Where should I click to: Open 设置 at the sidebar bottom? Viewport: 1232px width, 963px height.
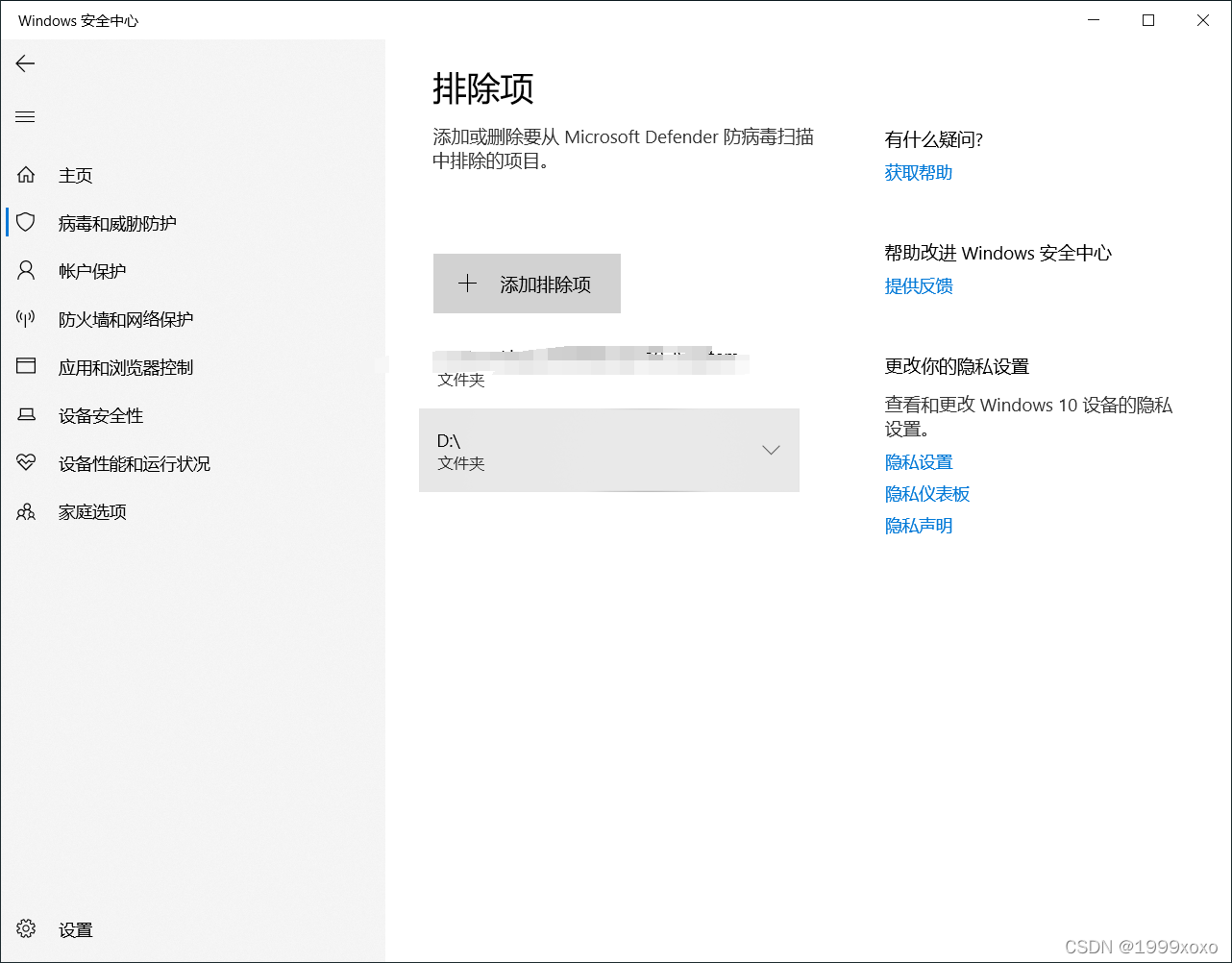point(192,929)
